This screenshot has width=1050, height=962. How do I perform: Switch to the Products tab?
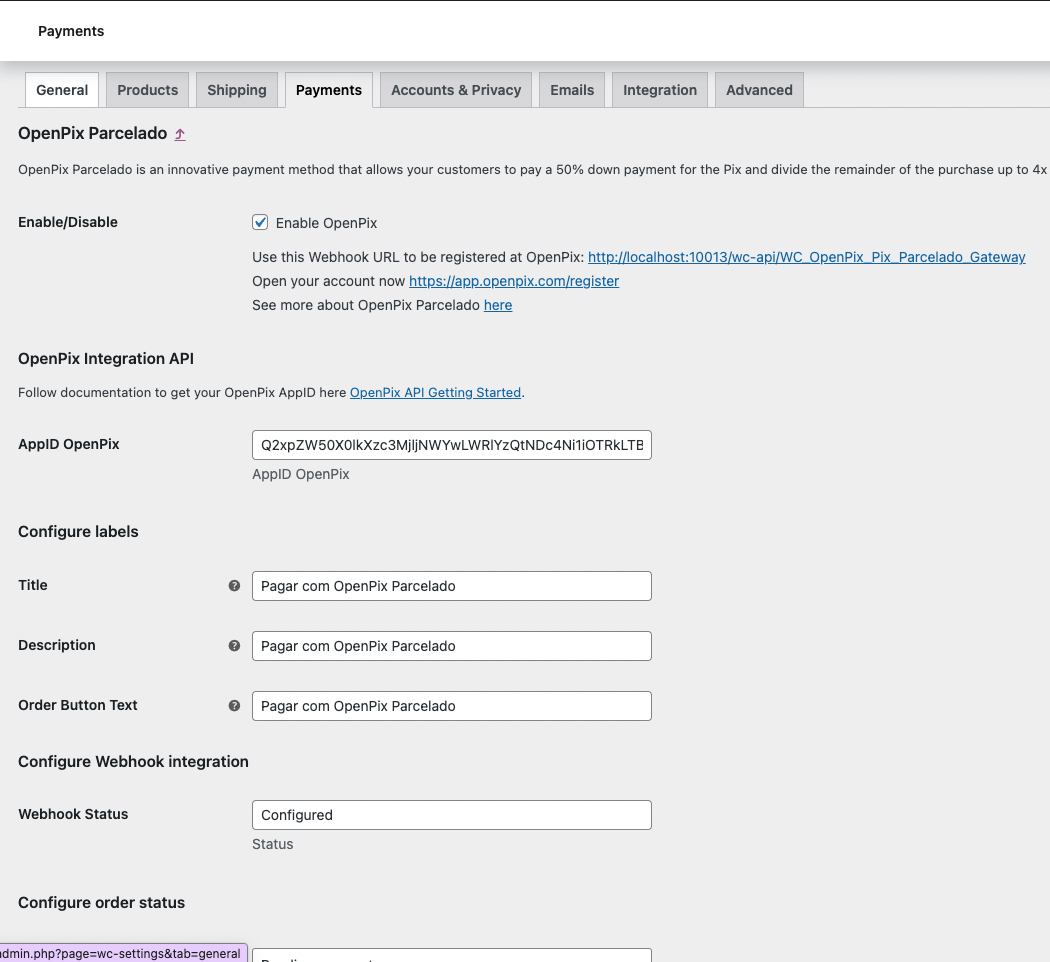click(x=147, y=90)
